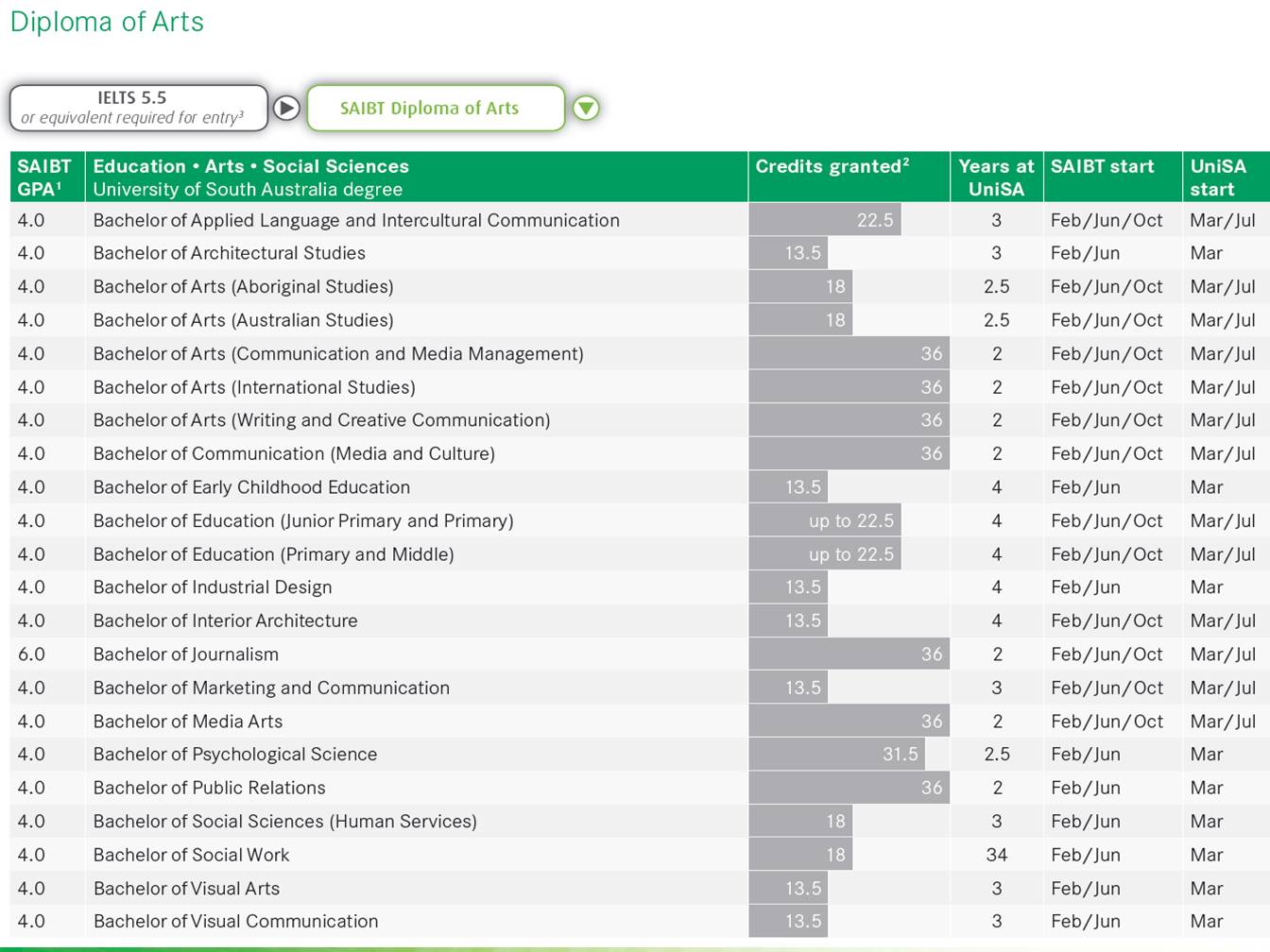
Task: Select Bachelor of Visual Arts
Action: click(186, 889)
